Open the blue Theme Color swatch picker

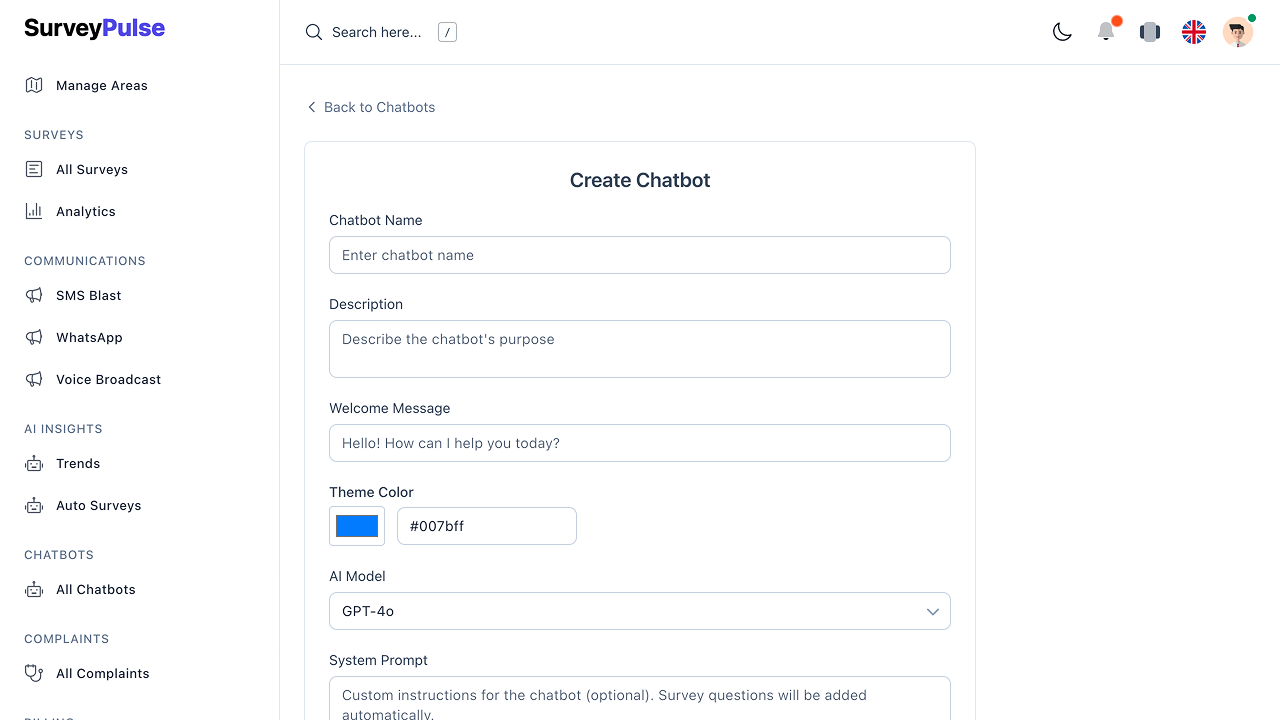point(357,526)
